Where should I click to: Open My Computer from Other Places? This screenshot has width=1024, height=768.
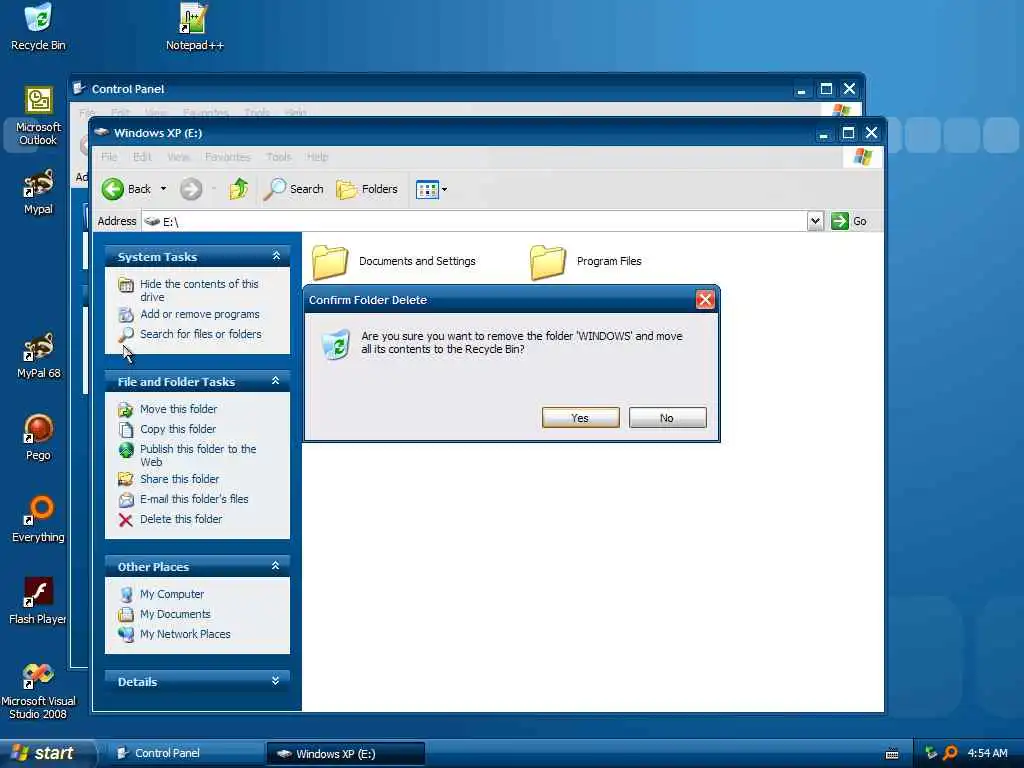161,594
